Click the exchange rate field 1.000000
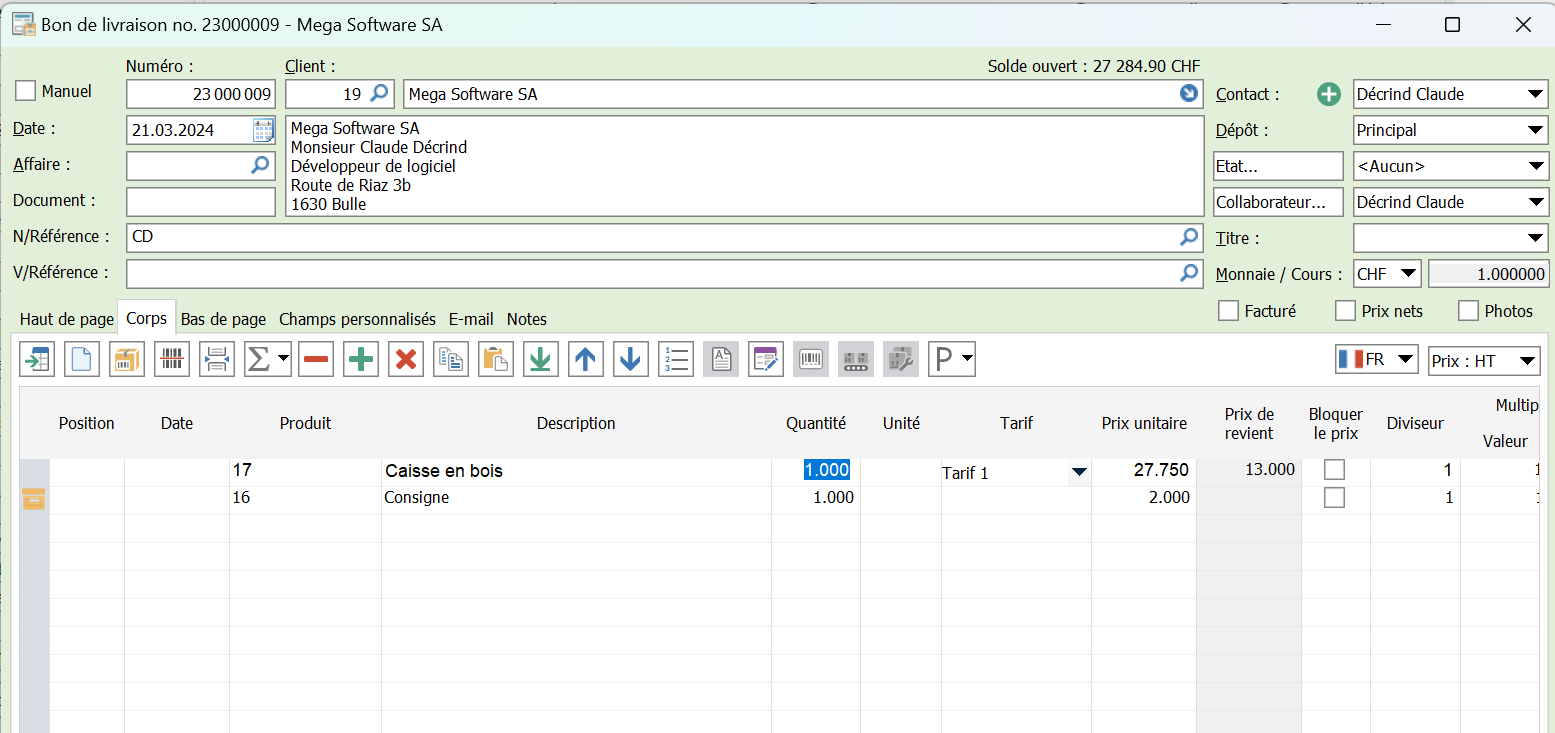Image resolution: width=1555 pixels, height=733 pixels. (x=1489, y=274)
